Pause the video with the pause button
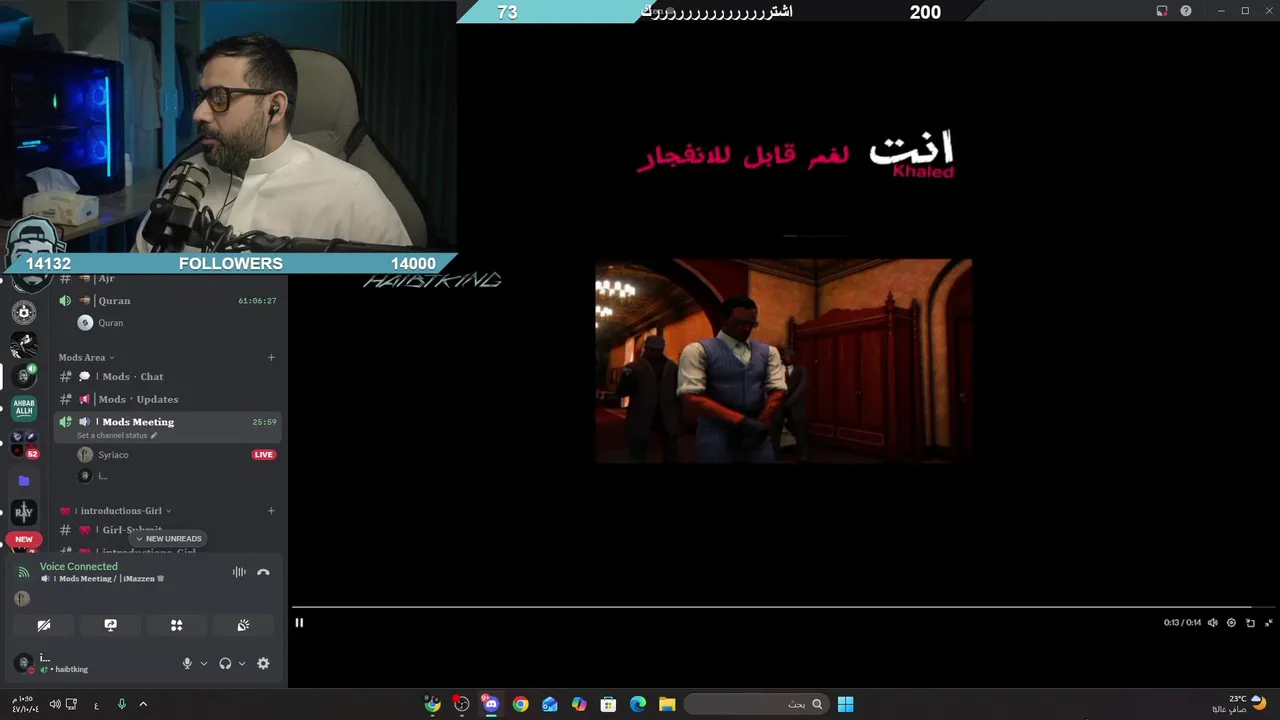This screenshot has width=1280, height=720. 299,622
